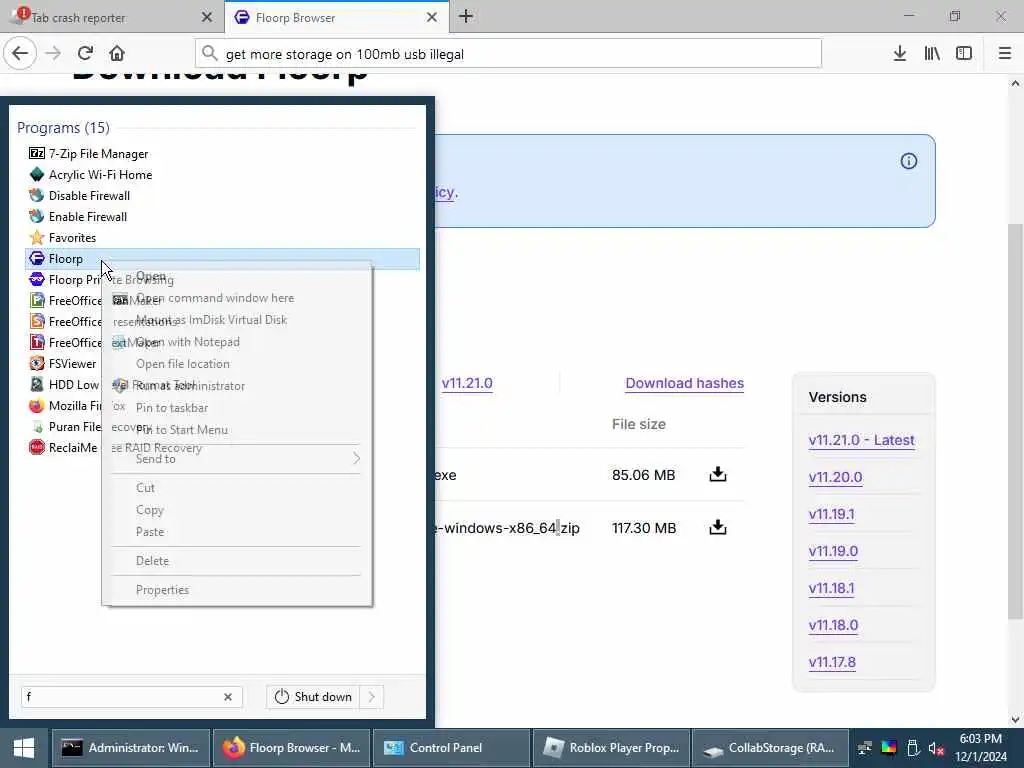
Task: Select Cut in context menu
Action: pyautogui.click(x=236, y=488)
